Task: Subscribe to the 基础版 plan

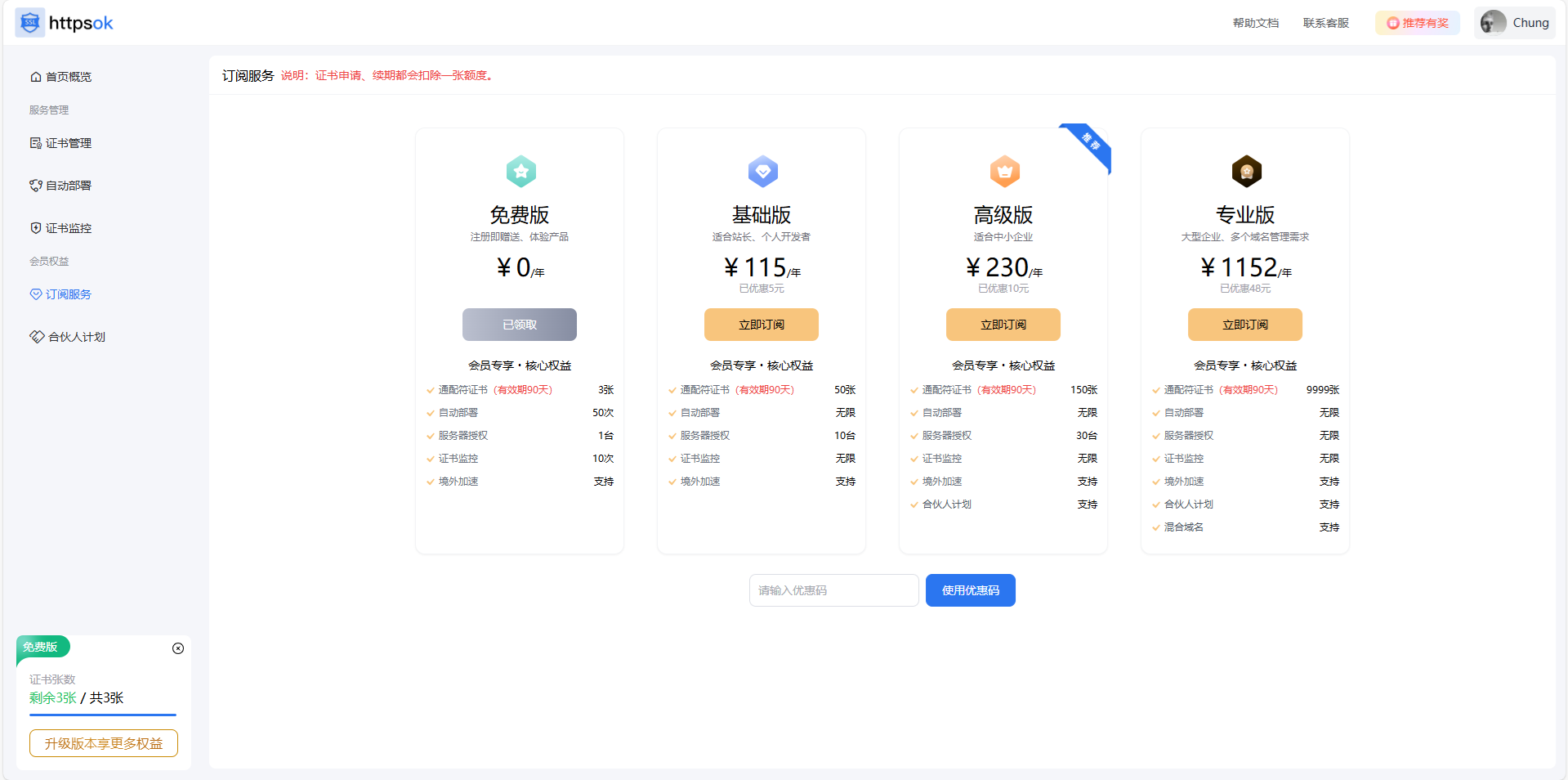Action: (761, 325)
